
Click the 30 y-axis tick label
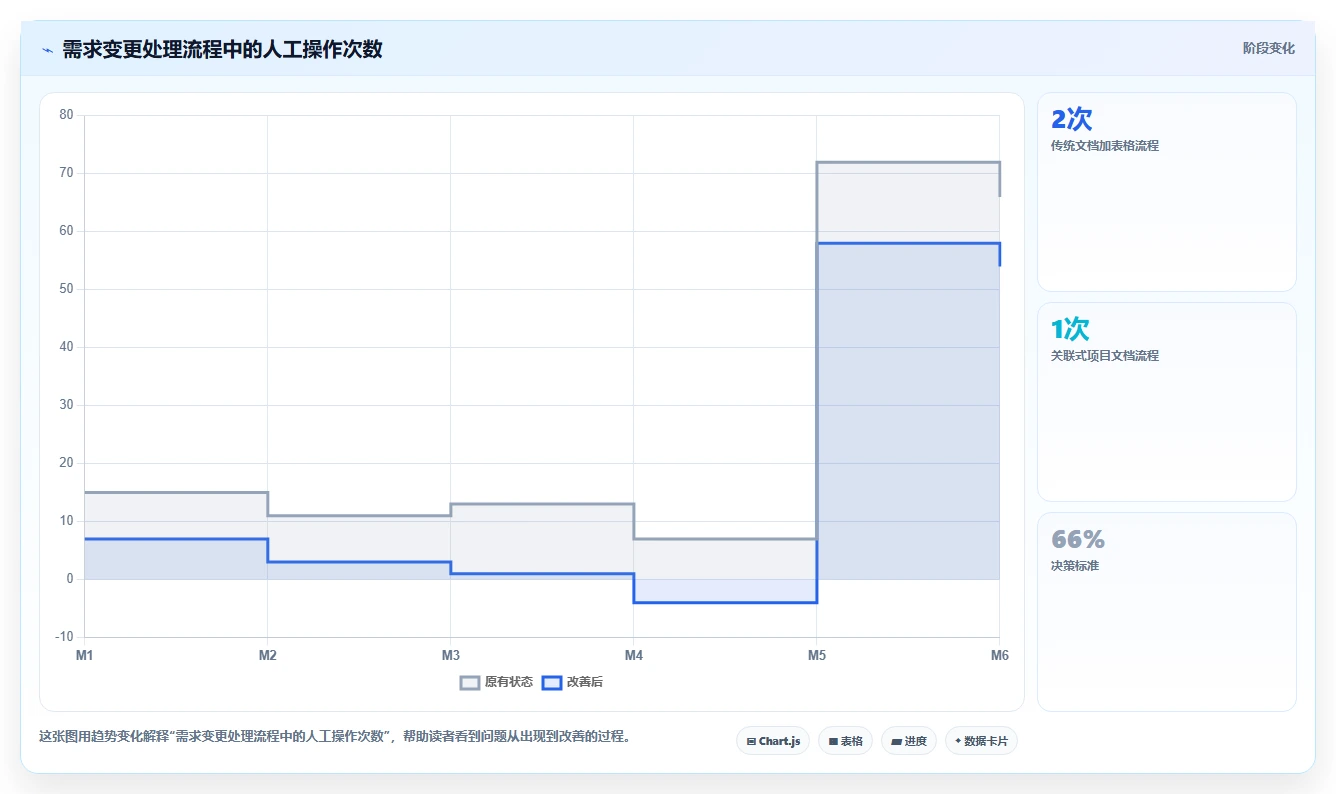67,405
